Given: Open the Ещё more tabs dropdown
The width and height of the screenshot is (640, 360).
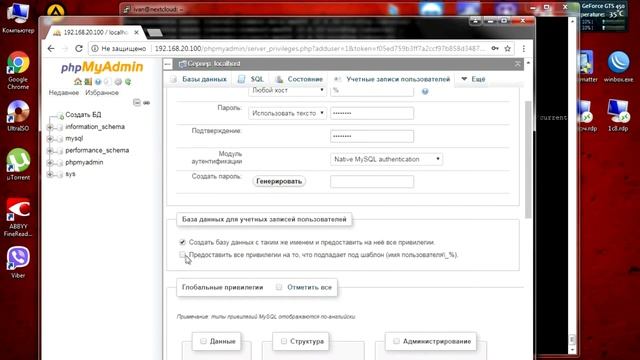Looking at the screenshot, I should 473,79.
